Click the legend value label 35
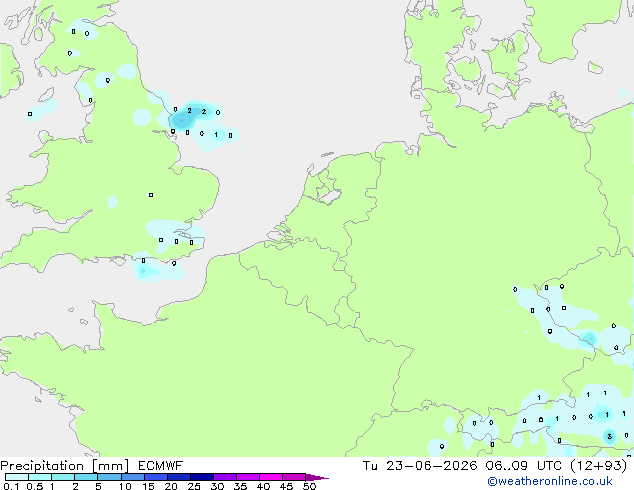 click(240, 486)
